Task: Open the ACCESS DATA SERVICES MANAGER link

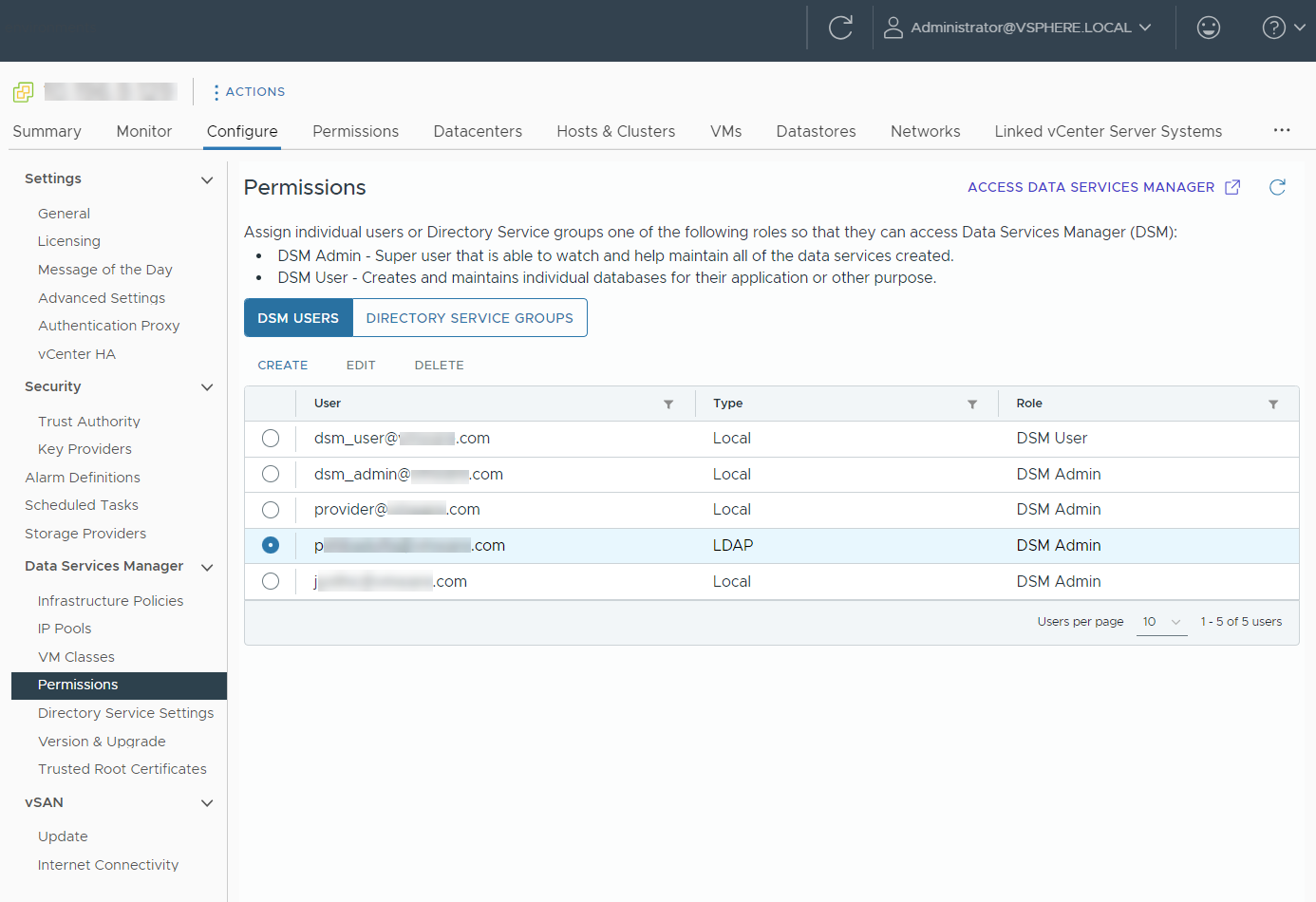Action: [x=1091, y=187]
